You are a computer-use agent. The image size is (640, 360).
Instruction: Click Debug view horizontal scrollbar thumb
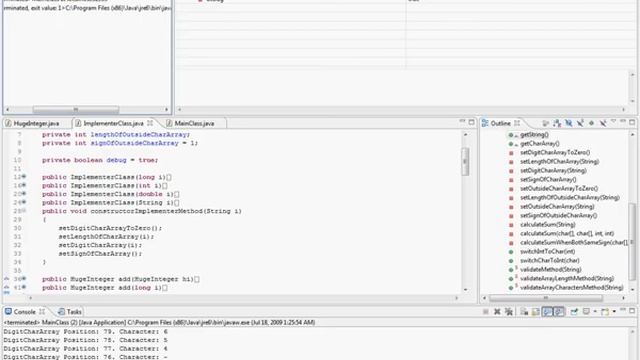click(x=76, y=109)
